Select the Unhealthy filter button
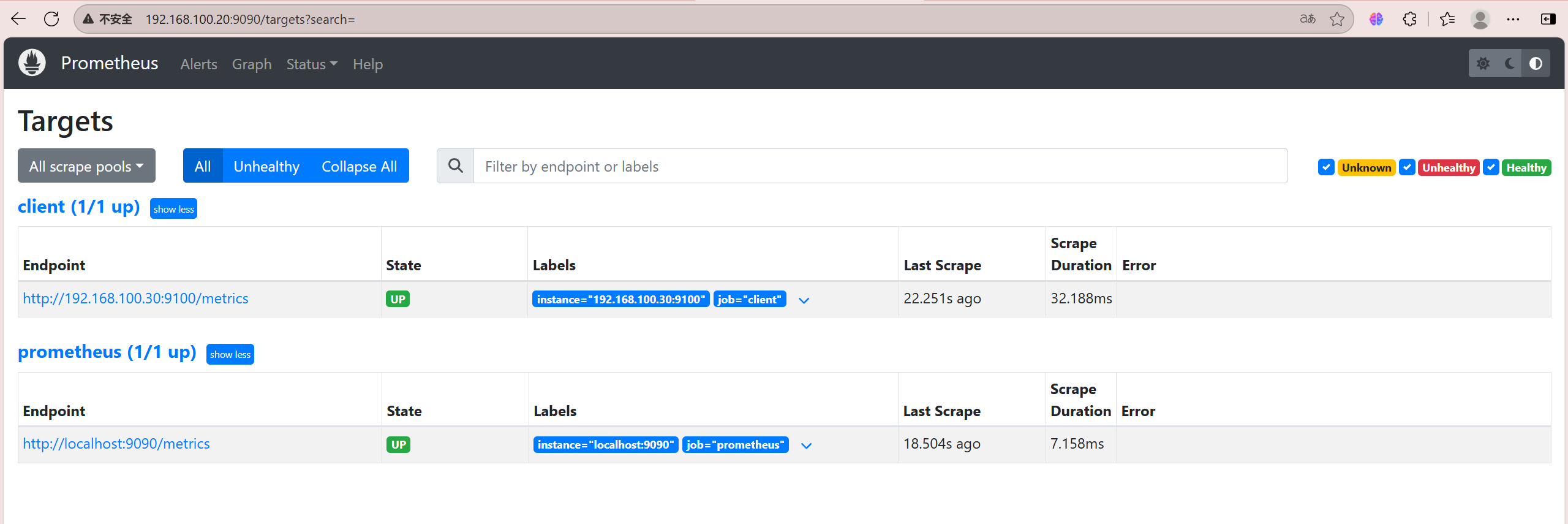Image resolution: width=1568 pixels, height=524 pixels. [266, 165]
